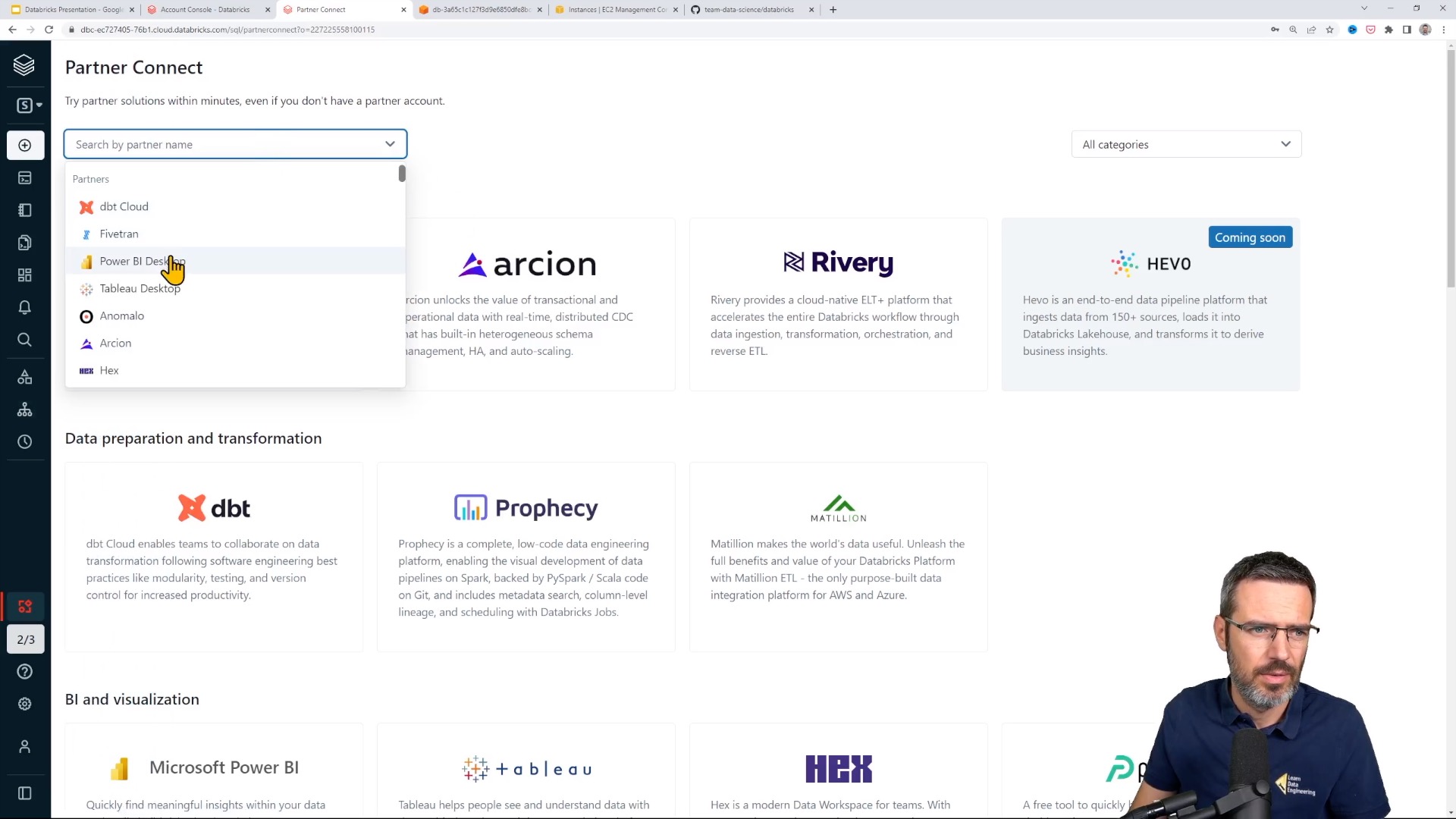Click the 2/3 progress badge in sidebar
1456x819 pixels.
pos(26,639)
